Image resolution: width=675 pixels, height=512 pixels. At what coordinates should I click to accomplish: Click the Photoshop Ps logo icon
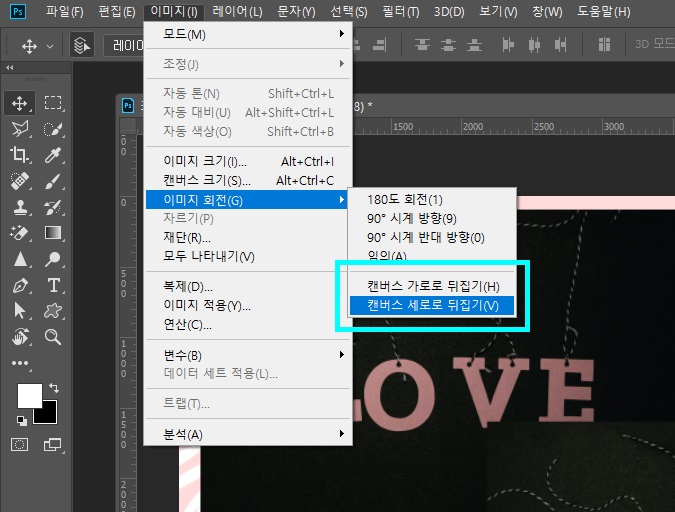[x=18, y=11]
